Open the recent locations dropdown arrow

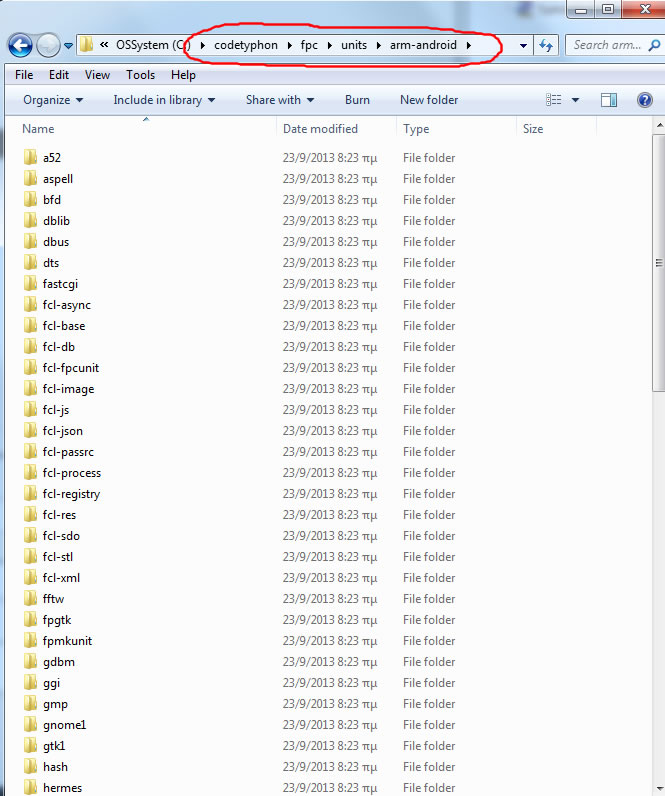(69, 46)
